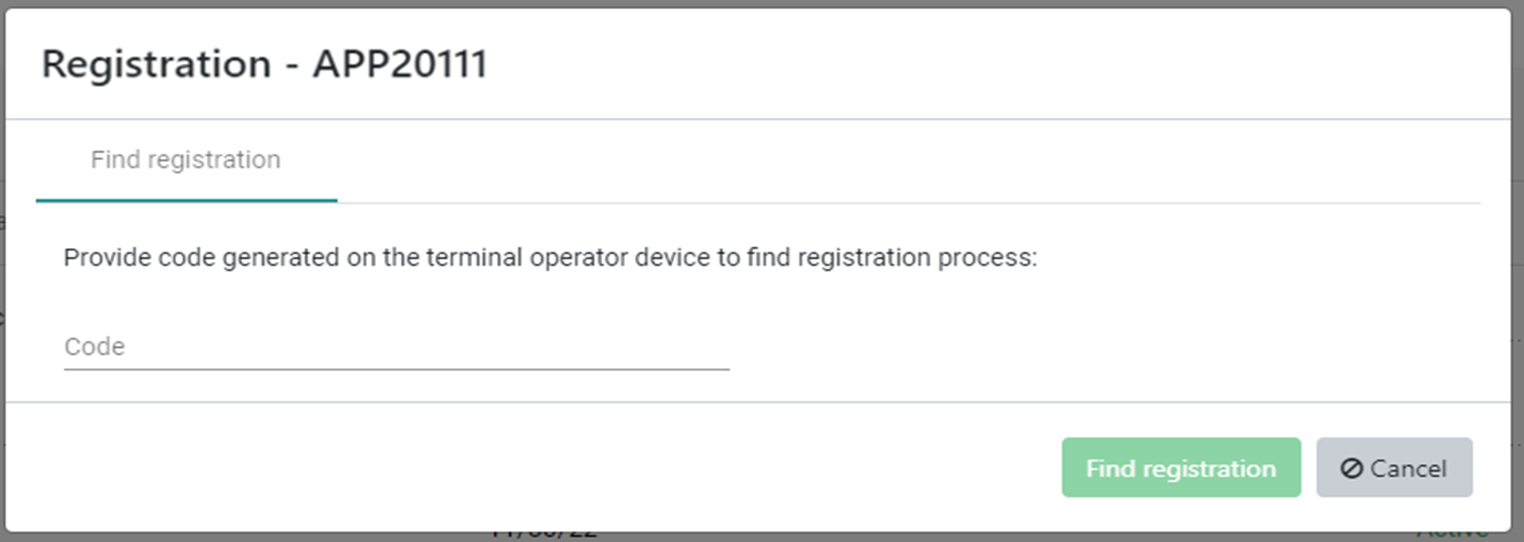
Task: Click the empty footer area left of the buttons
Action: pyautogui.click(x=500, y=468)
